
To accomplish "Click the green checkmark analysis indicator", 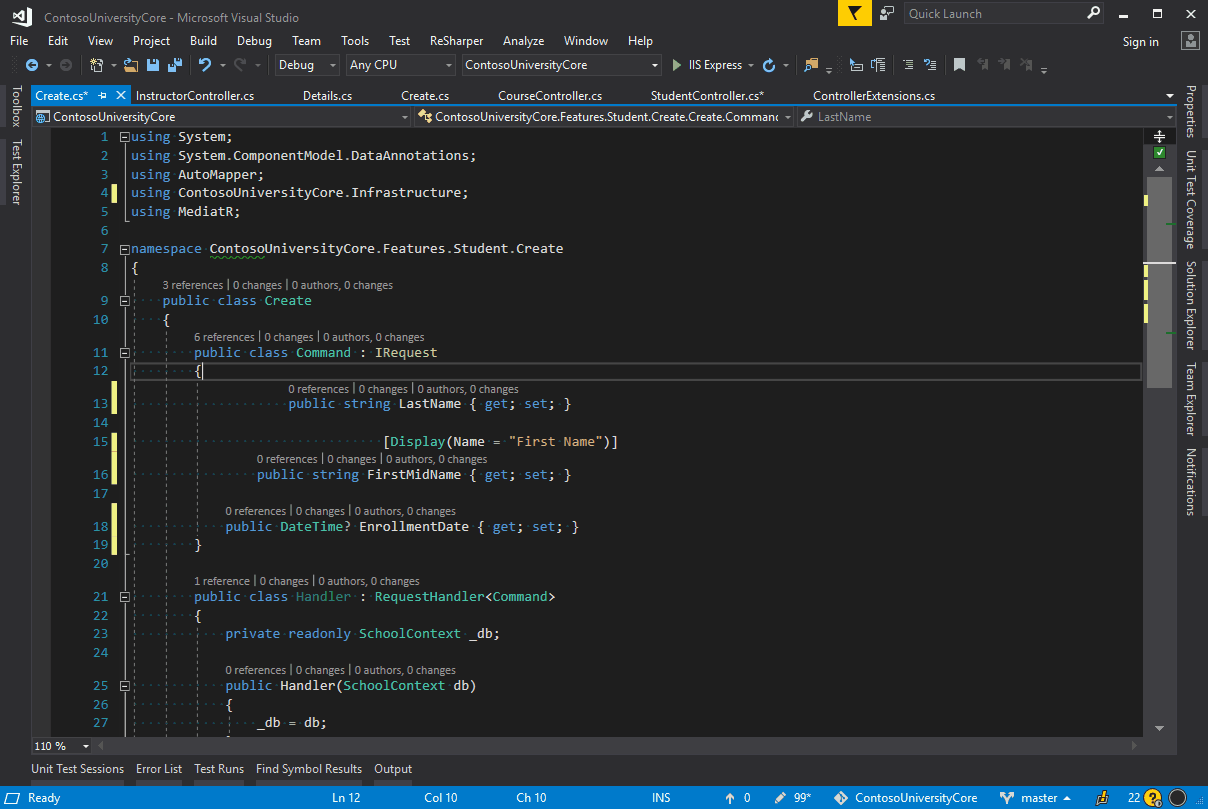I will click(1159, 153).
